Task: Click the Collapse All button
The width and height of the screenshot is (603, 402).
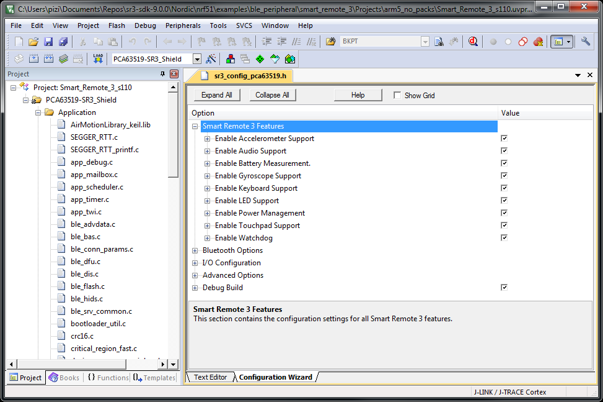Action: tap(272, 95)
